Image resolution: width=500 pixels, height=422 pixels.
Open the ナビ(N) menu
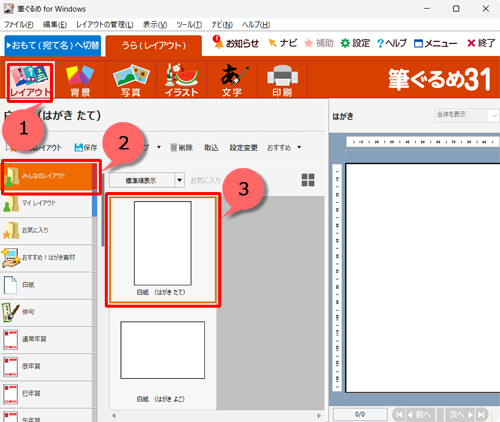pos(222,25)
